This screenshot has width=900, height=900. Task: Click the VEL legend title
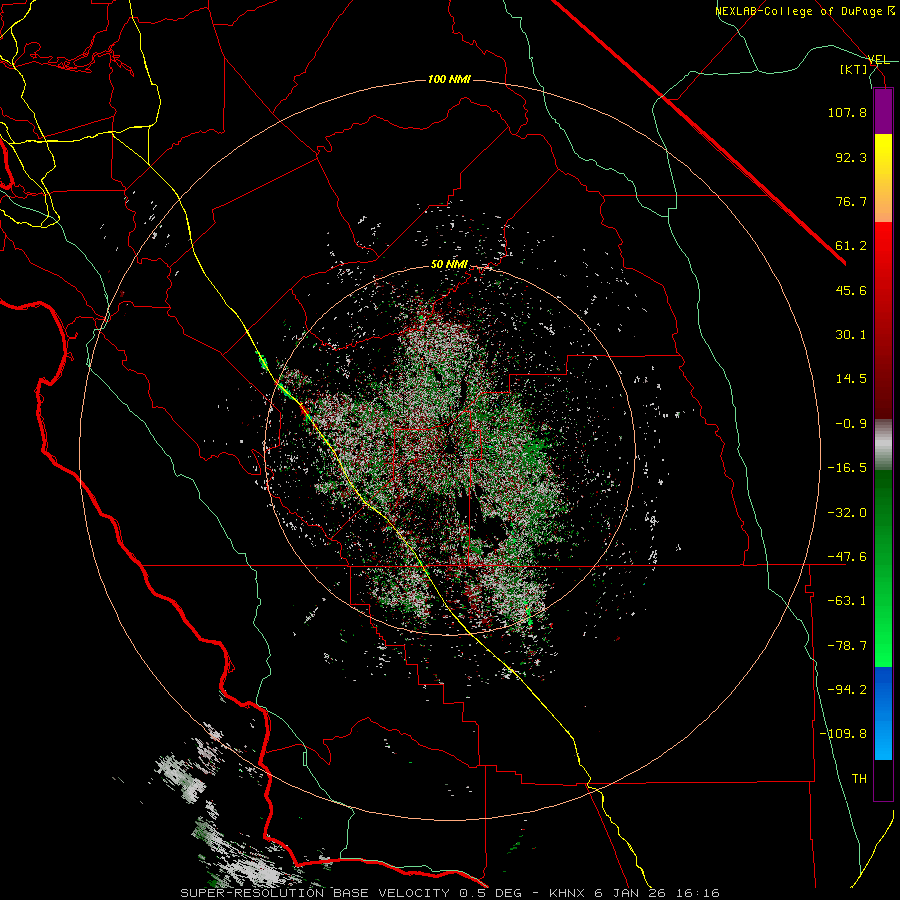point(878,60)
